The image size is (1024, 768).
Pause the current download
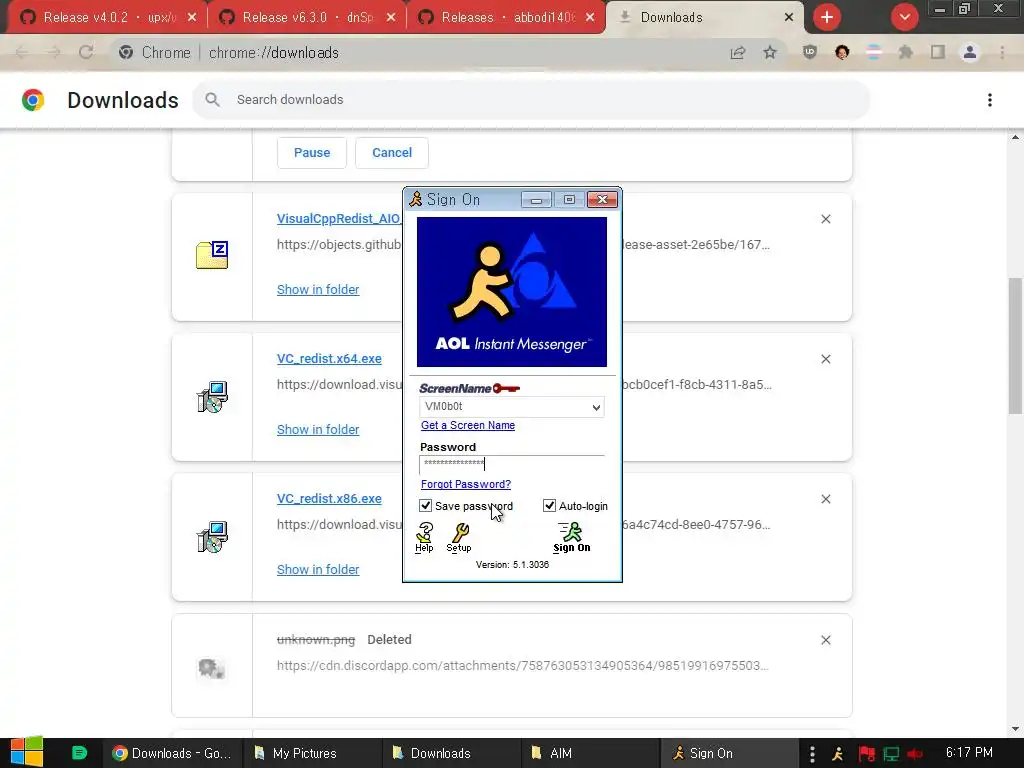pos(312,152)
